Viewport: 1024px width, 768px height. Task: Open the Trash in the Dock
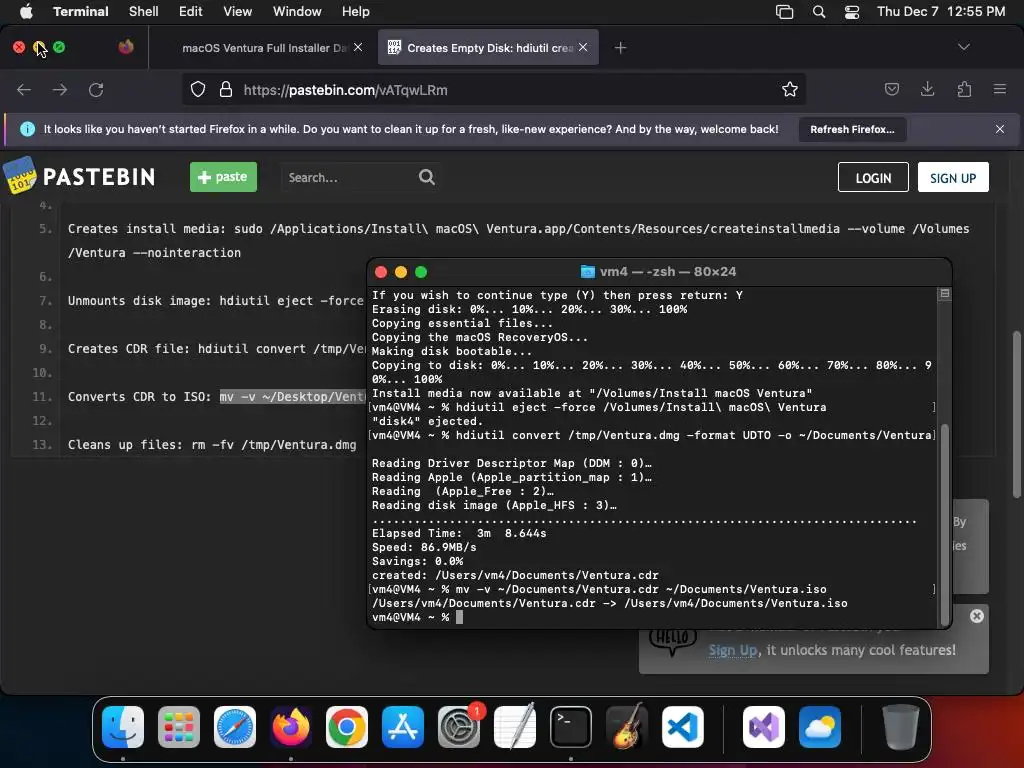[901, 727]
